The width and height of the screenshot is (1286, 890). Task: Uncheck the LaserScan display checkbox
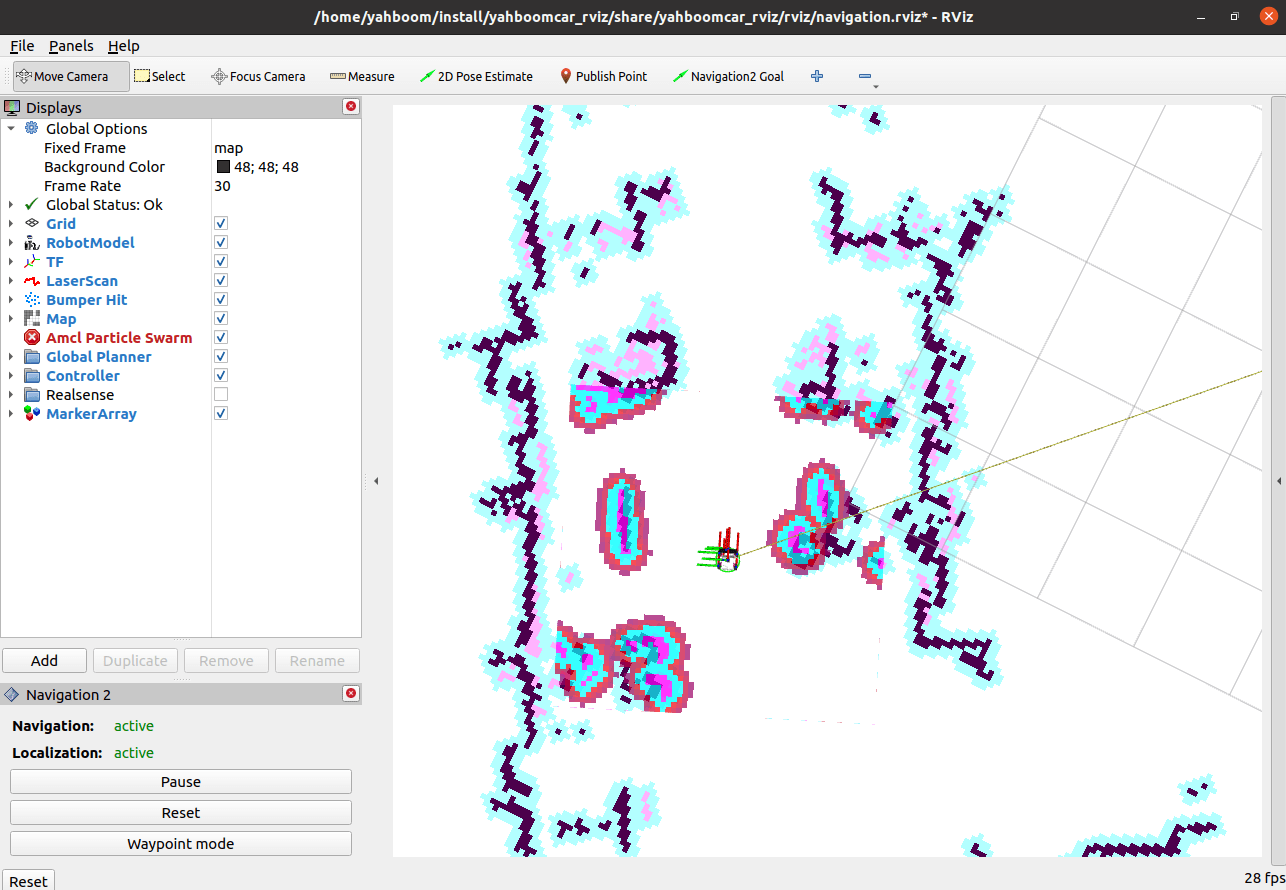click(x=221, y=281)
